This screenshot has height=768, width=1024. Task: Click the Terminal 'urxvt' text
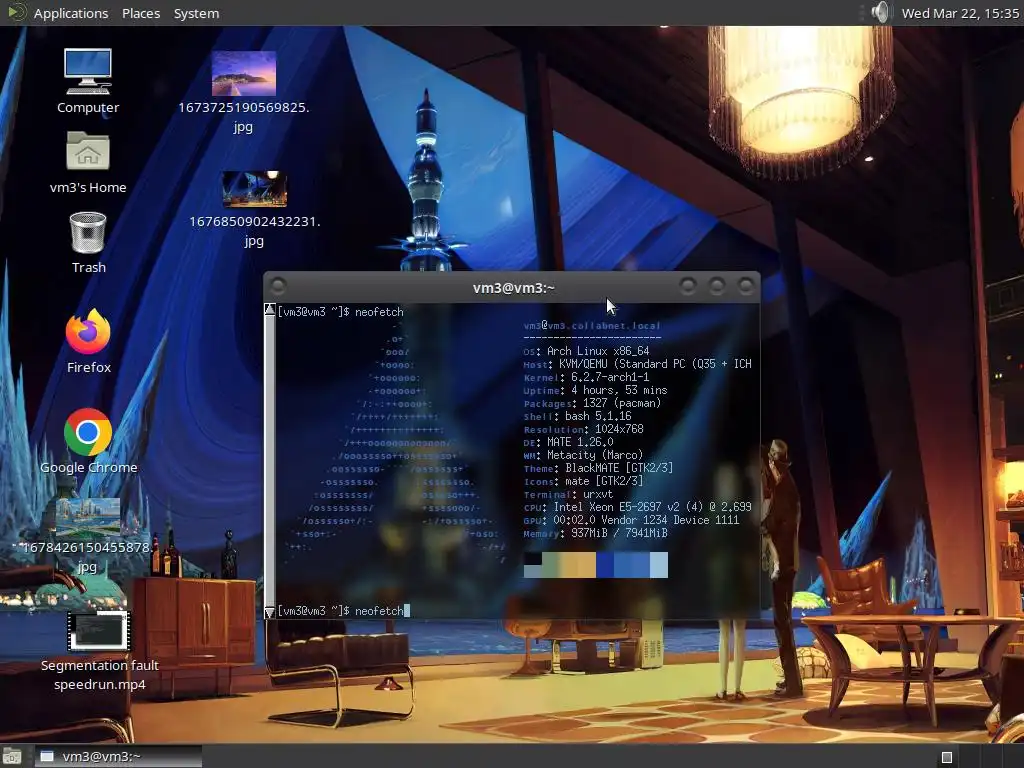pyautogui.click(x=598, y=494)
